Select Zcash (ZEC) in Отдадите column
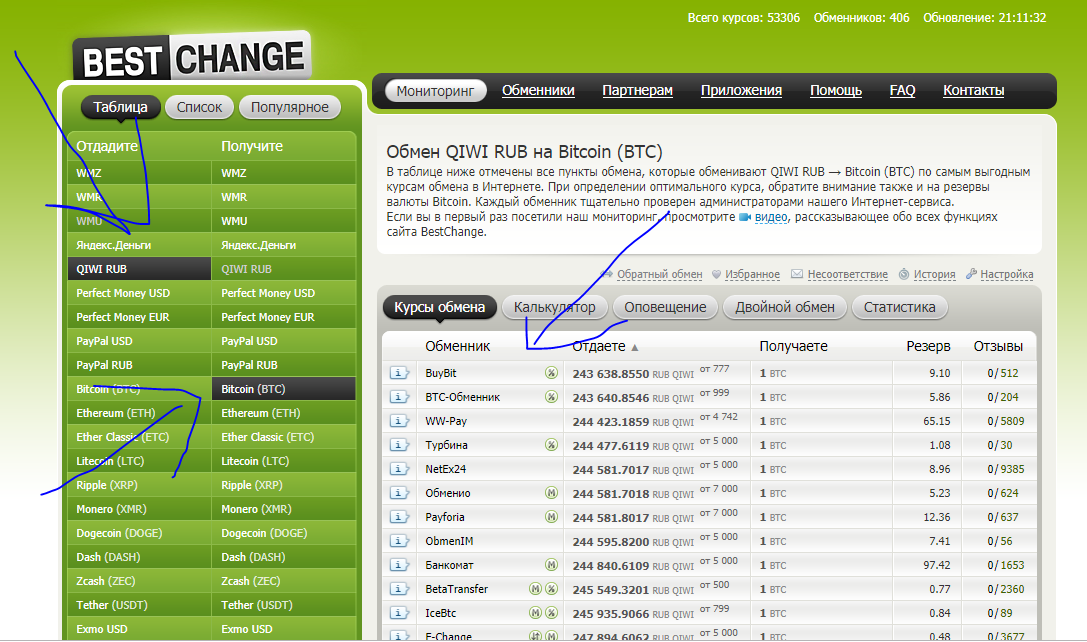This screenshot has height=642, width=1087. [x=139, y=581]
